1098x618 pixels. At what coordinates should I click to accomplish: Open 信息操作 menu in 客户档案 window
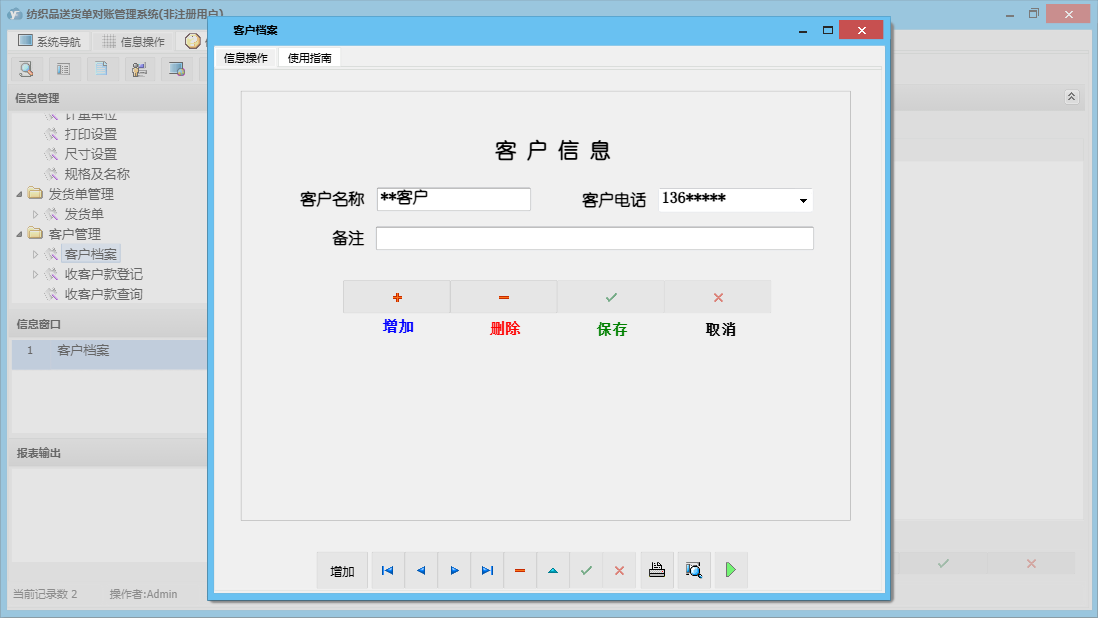[246, 58]
